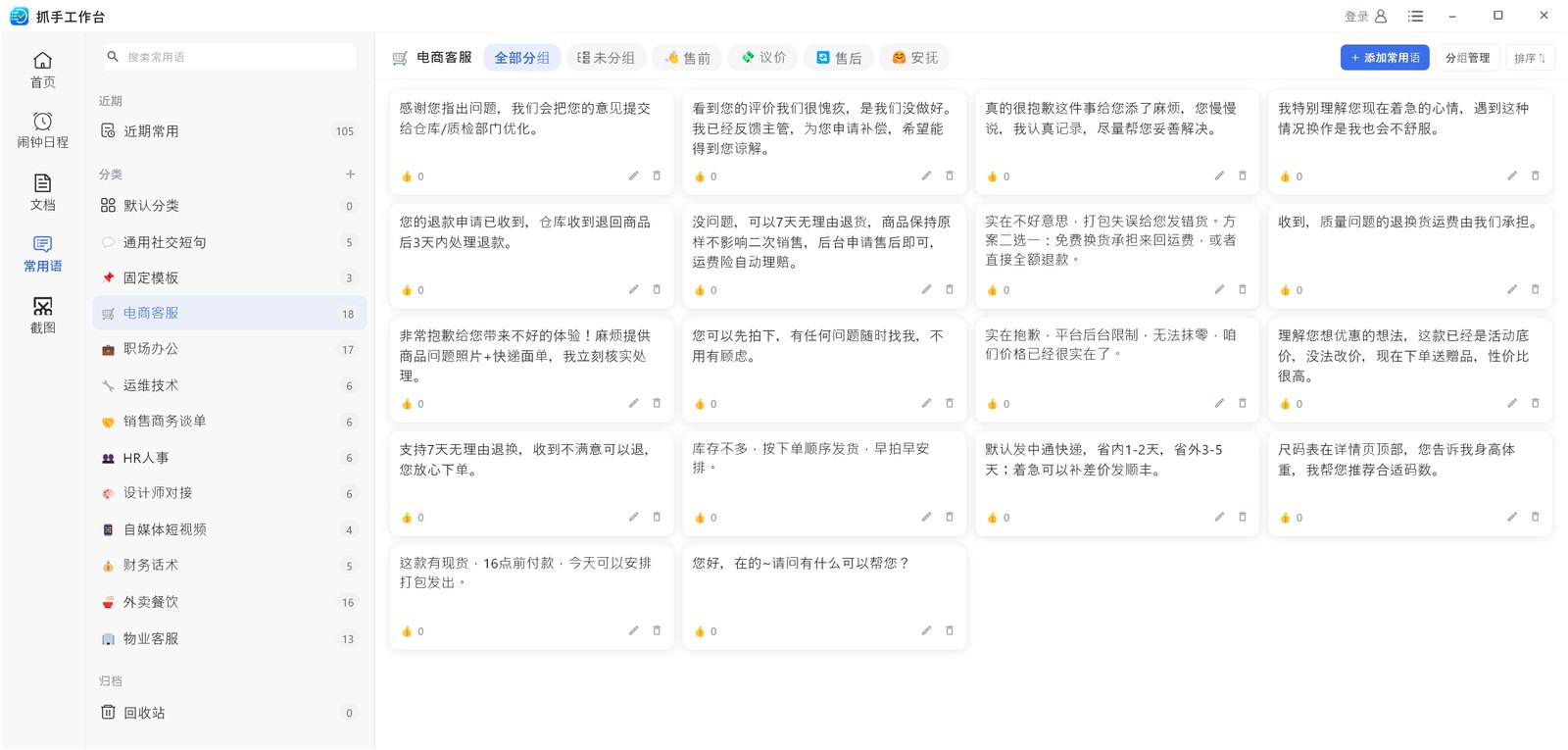Click the 登录 user login icon
Screen dimensions: 1568x750
tap(1381, 16)
